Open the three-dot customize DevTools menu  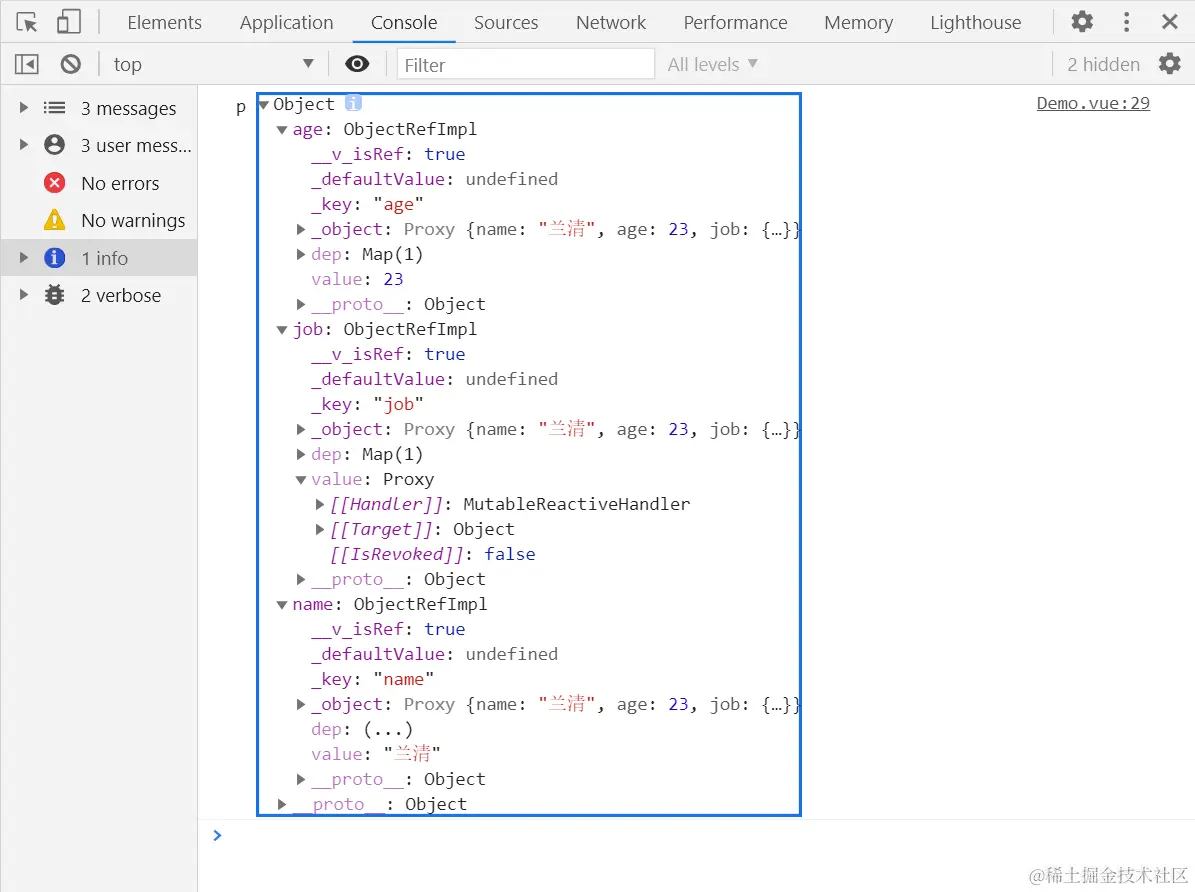coord(1126,22)
